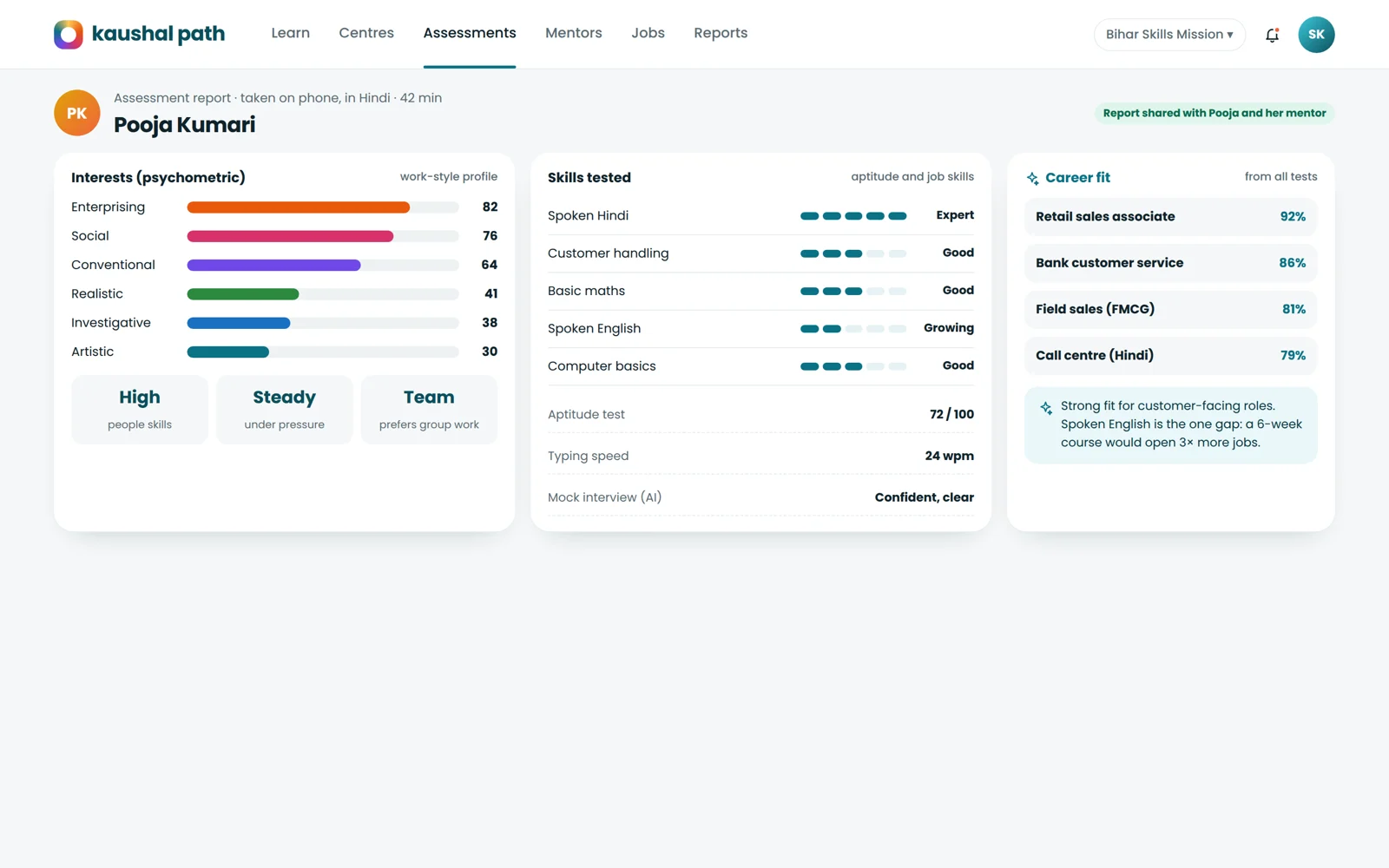Click the Enterprising score bar
The image size is (1389, 868).
(x=323, y=207)
